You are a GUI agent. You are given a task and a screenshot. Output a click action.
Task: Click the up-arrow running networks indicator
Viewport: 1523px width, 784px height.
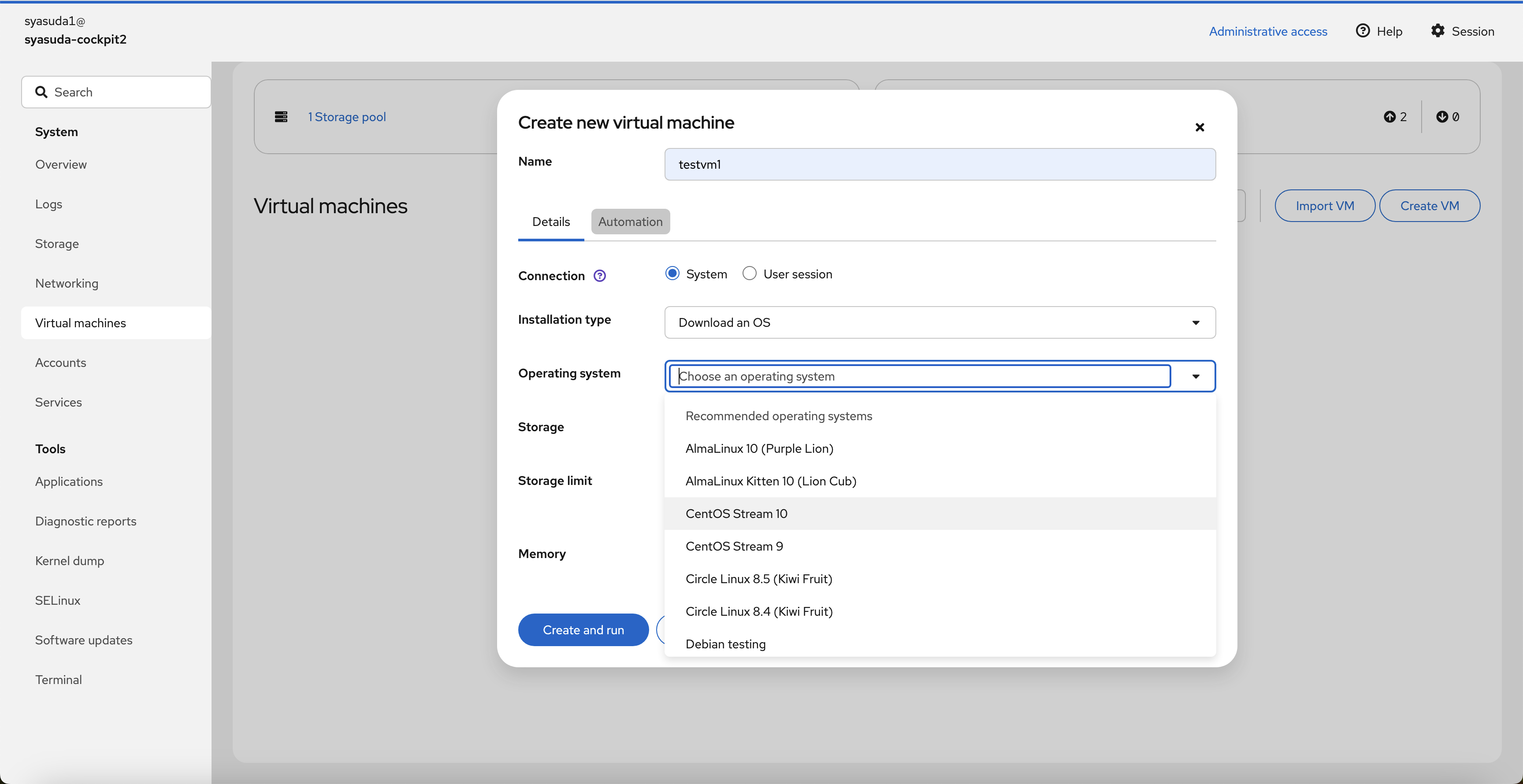coord(1390,117)
